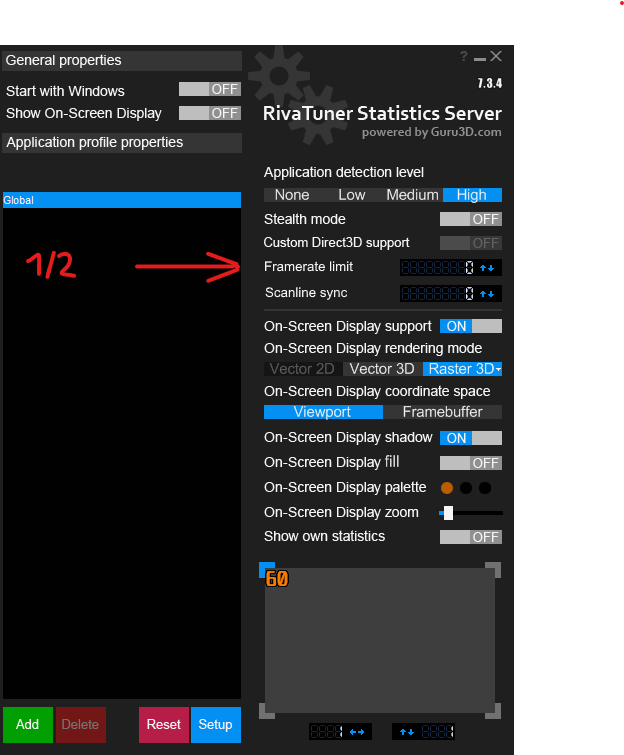
Task: Toggle Show On-Screen Display switch
Action: [210, 113]
